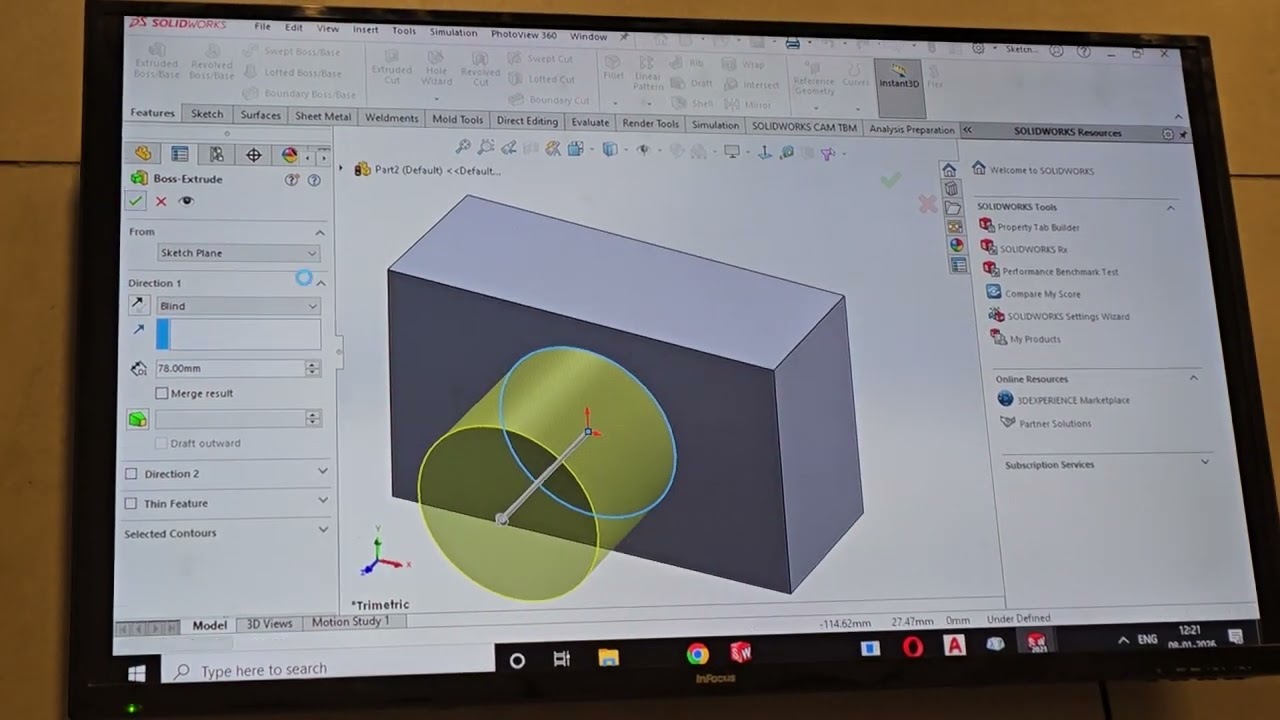1280x720 pixels.
Task: Open the Appearances task pane color icon
Action: coord(956,245)
